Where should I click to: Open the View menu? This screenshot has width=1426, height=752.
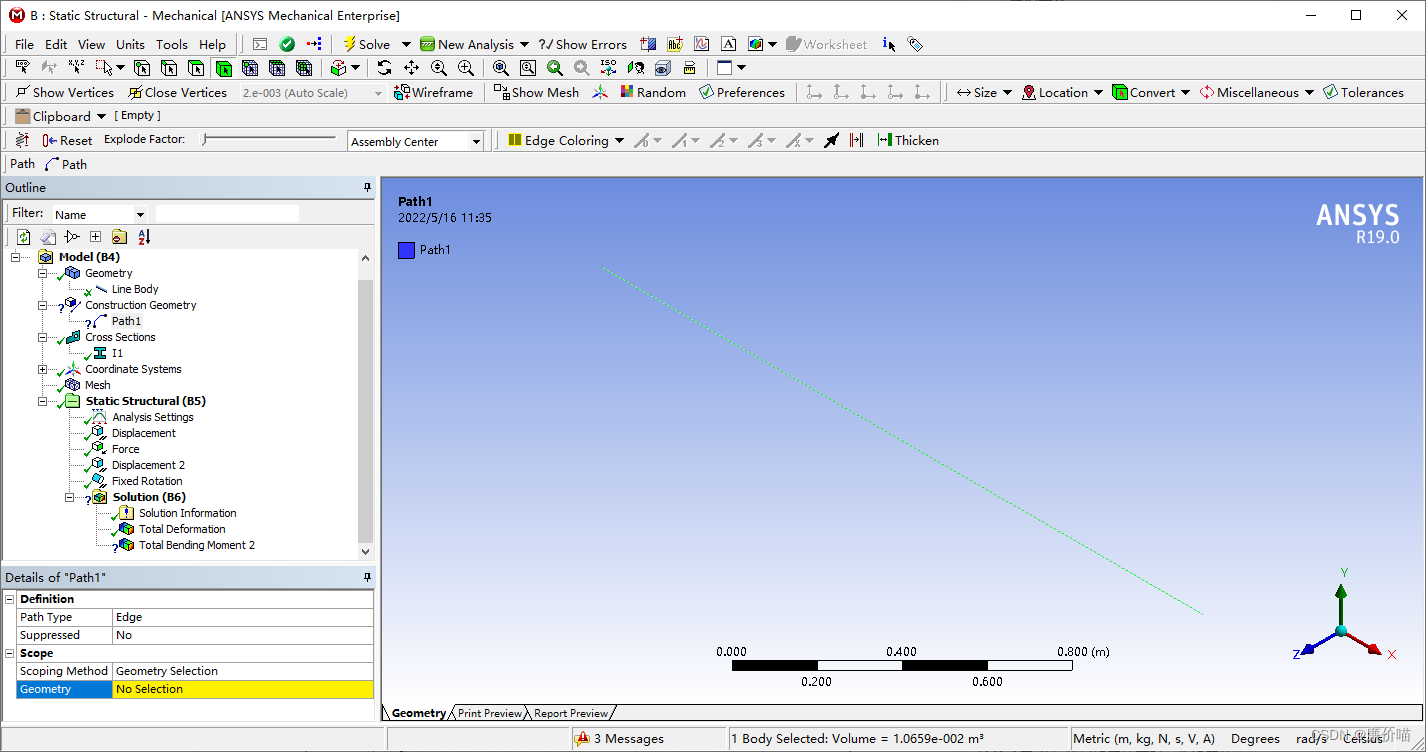(91, 44)
